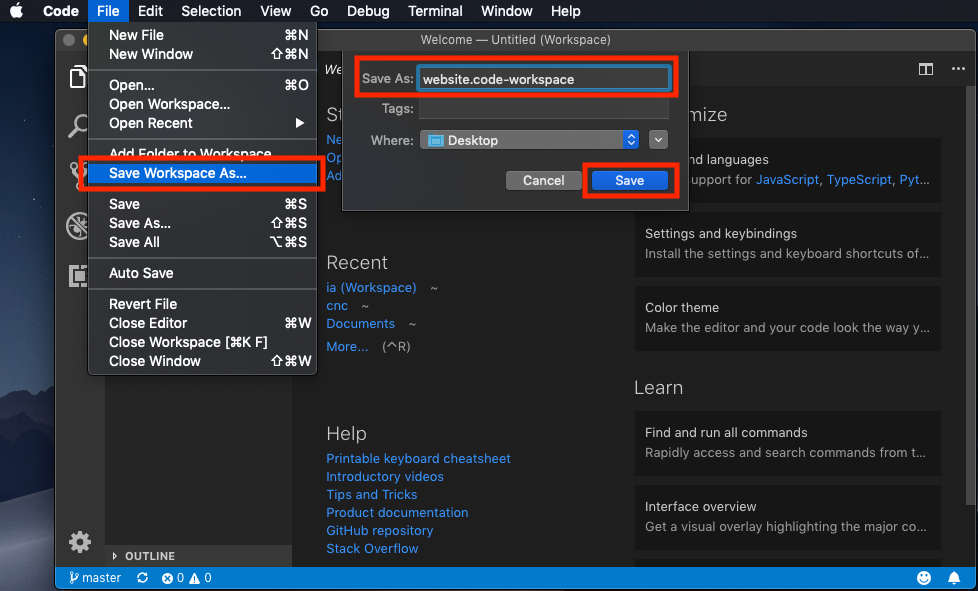Open Printable keyboard cheatsheet link
978x591 pixels.
(x=419, y=459)
